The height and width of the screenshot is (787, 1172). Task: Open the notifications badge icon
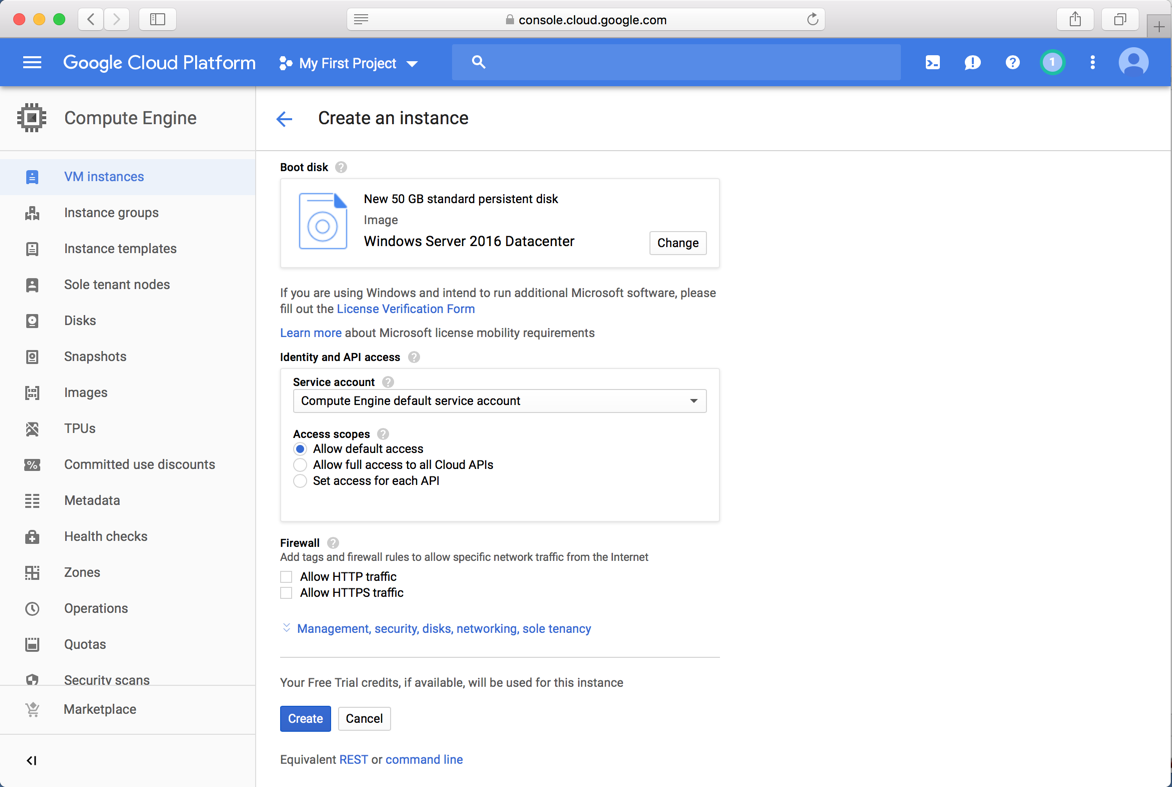[1052, 63]
